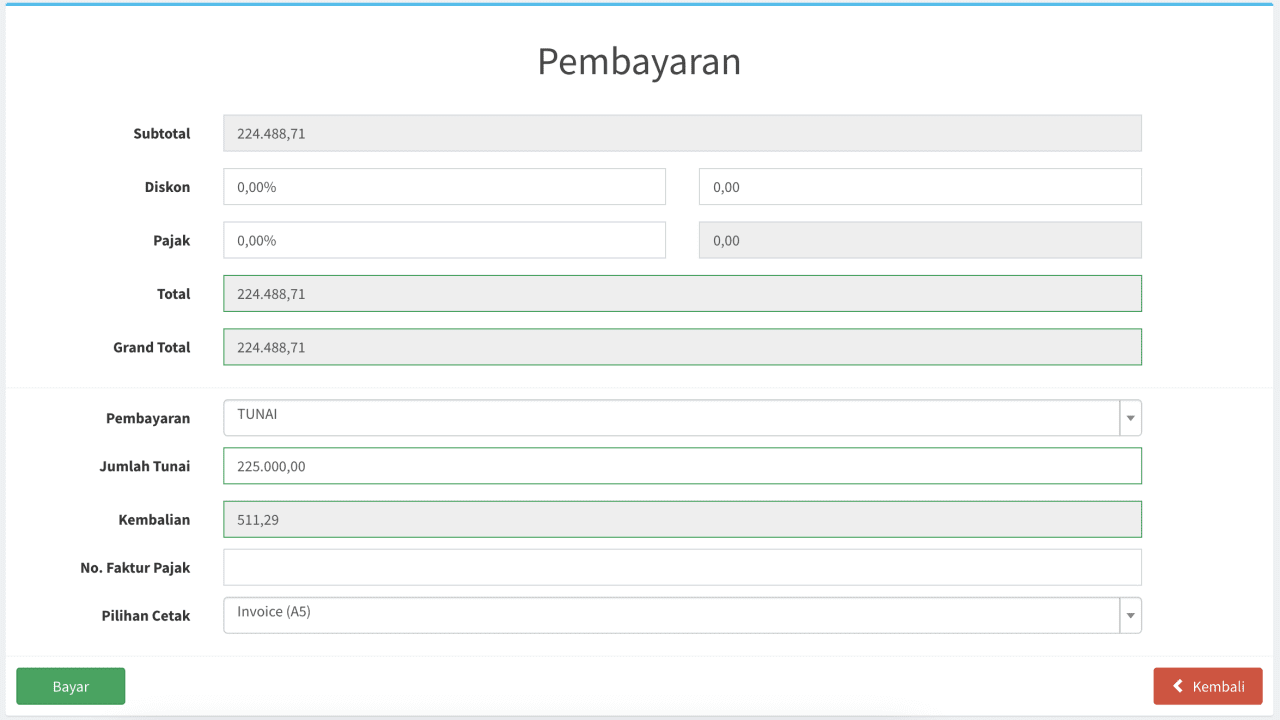Click the Jumlah Tunai input field

[x=682, y=466]
